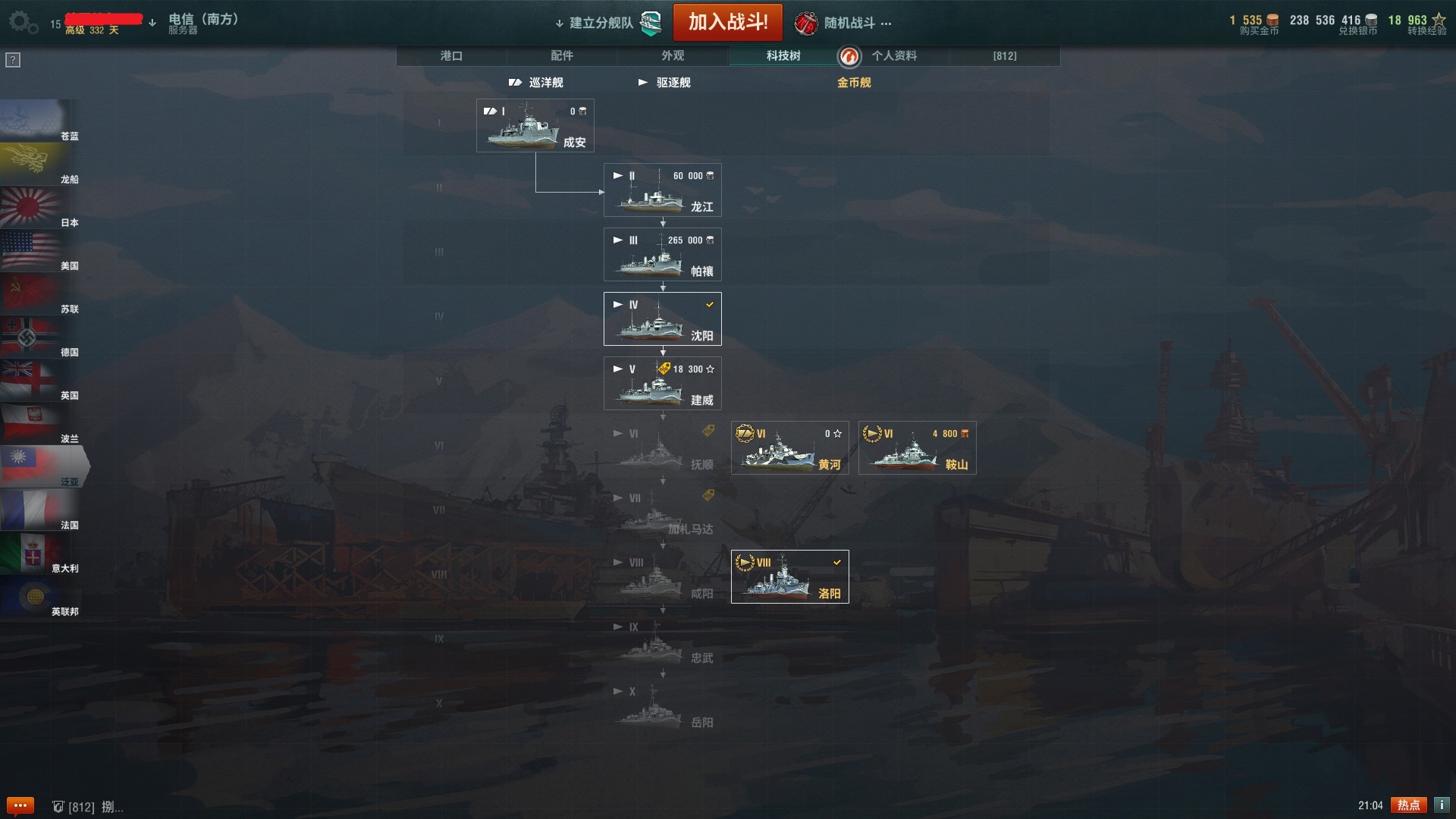Click the 转换经验 free XP star
The width and height of the screenshot is (1456, 819).
(1439, 20)
